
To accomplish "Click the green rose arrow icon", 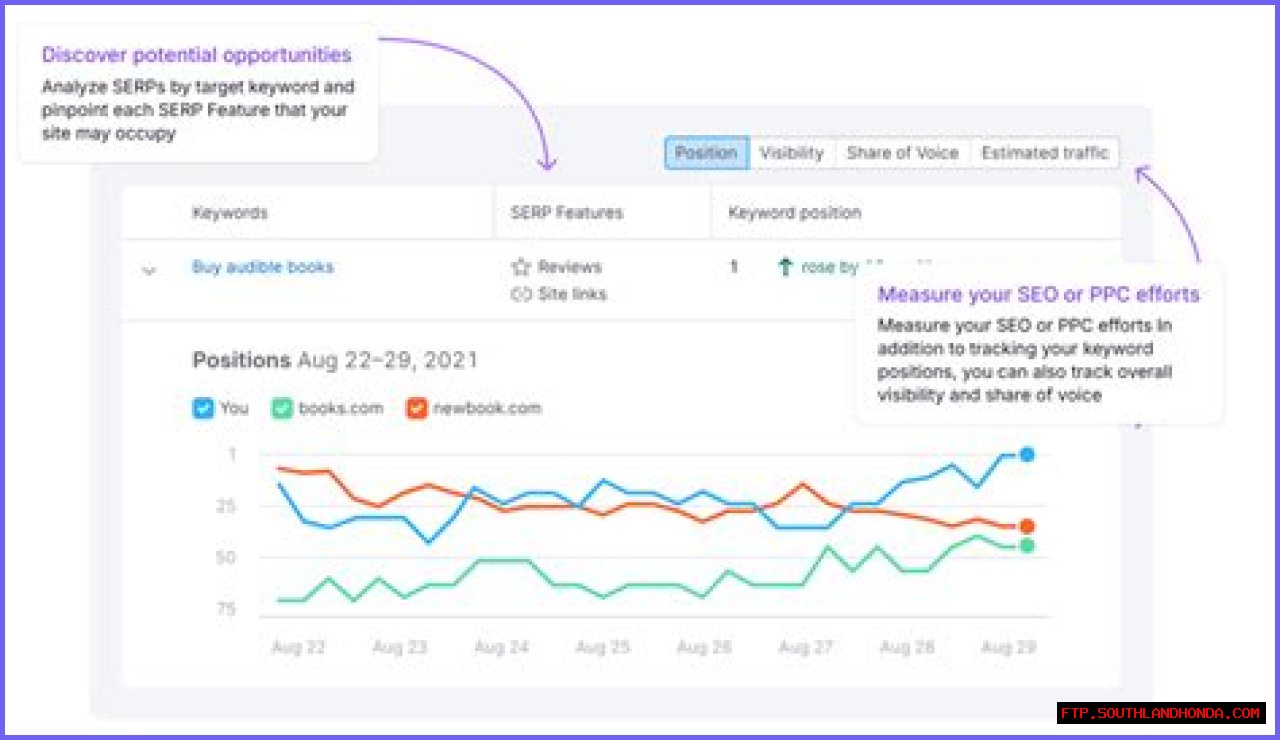I will click(785, 267).
